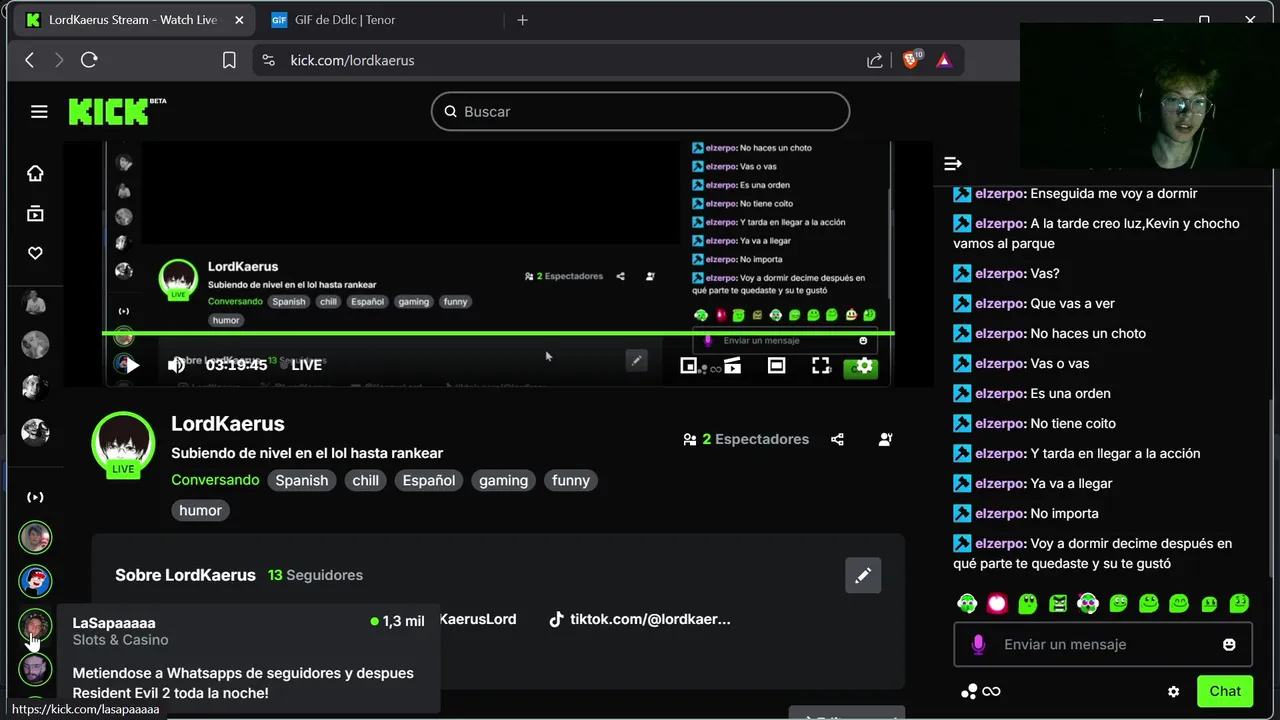Screen dimensions: 1280x720
Task: Focus the Enviar un mensaje field
Action: (1103, 645)
